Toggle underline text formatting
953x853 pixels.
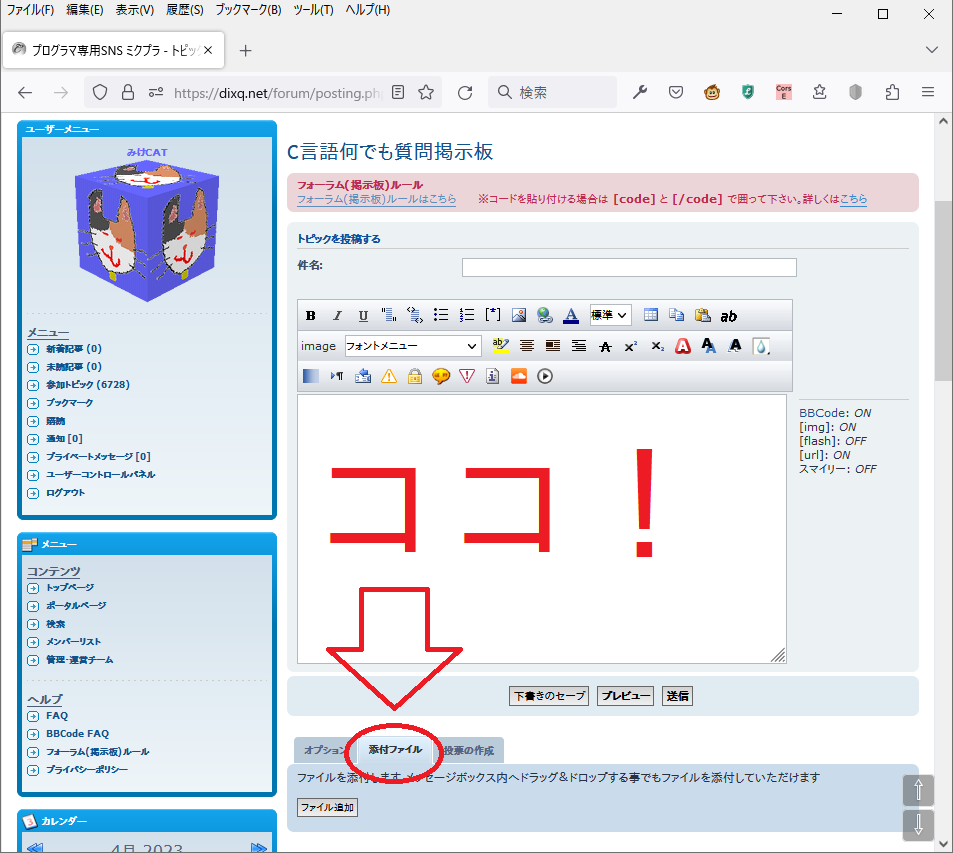coord(363,315)
